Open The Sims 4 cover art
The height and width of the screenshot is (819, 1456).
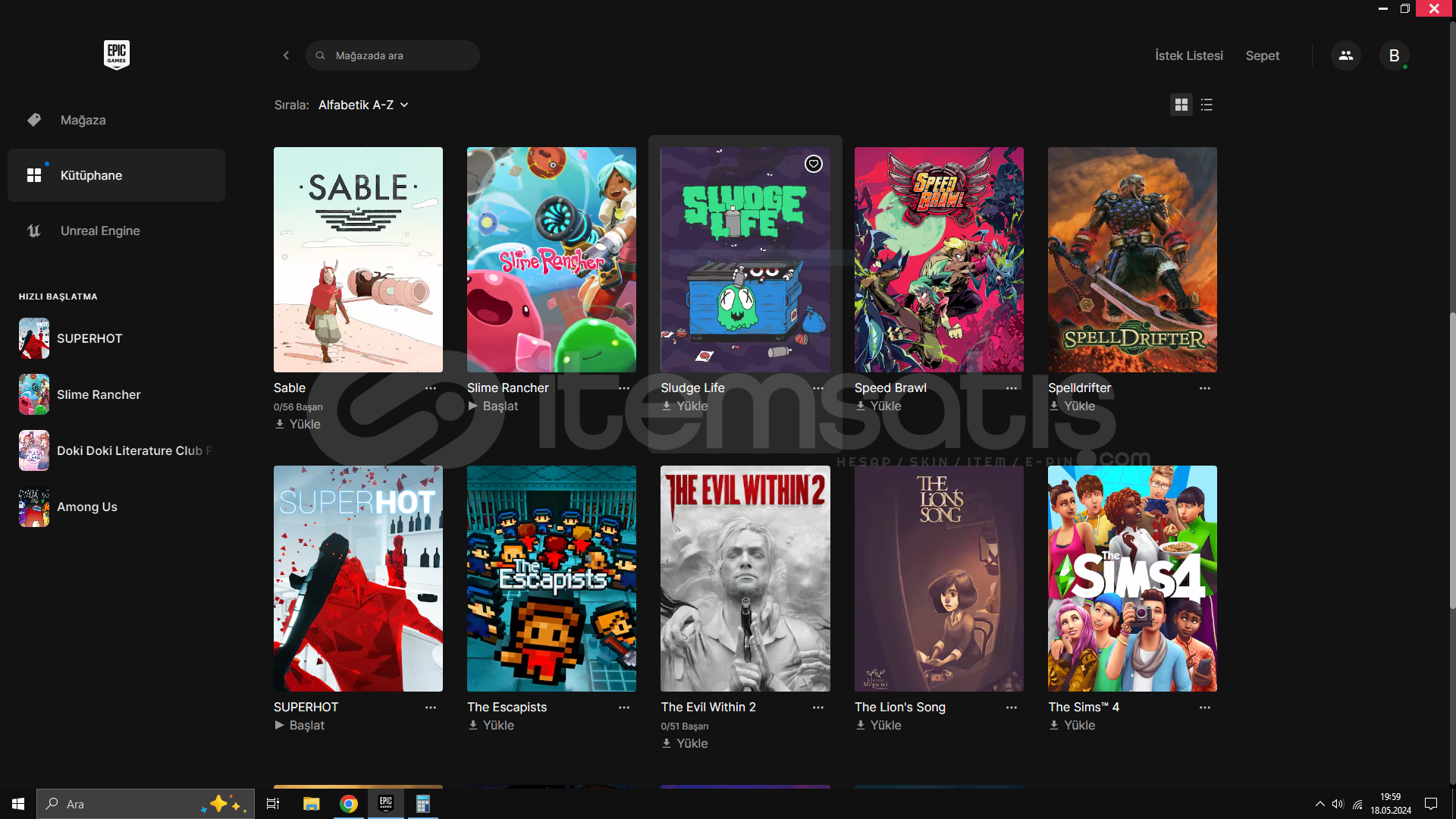1132,579
